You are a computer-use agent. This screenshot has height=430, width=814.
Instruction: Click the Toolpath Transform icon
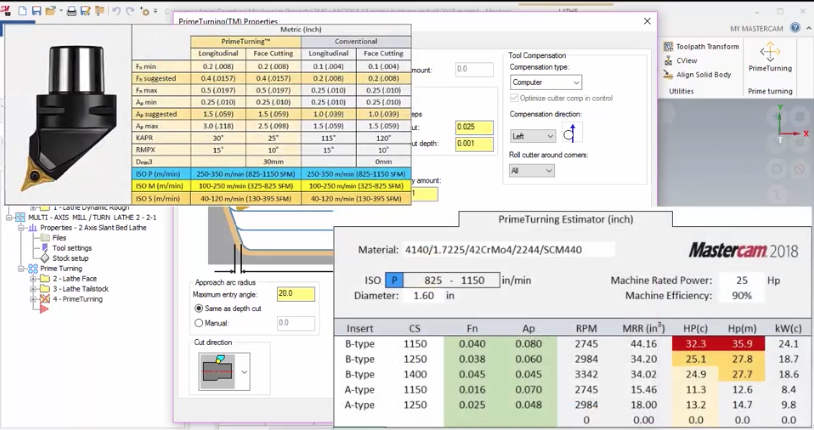point(669,47)
